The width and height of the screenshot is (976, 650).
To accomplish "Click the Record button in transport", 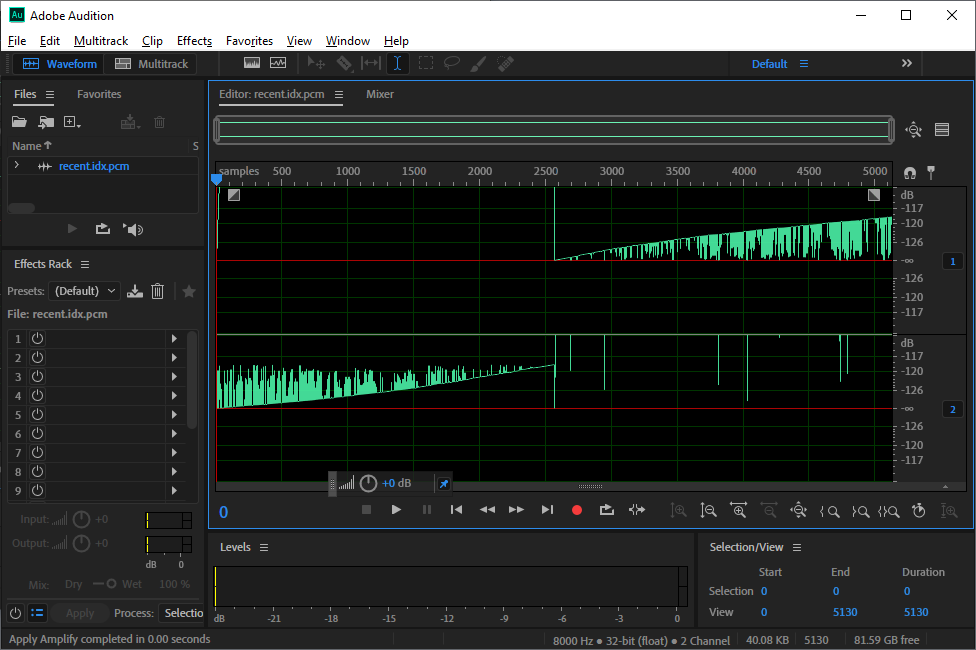I will coord(576,510).
